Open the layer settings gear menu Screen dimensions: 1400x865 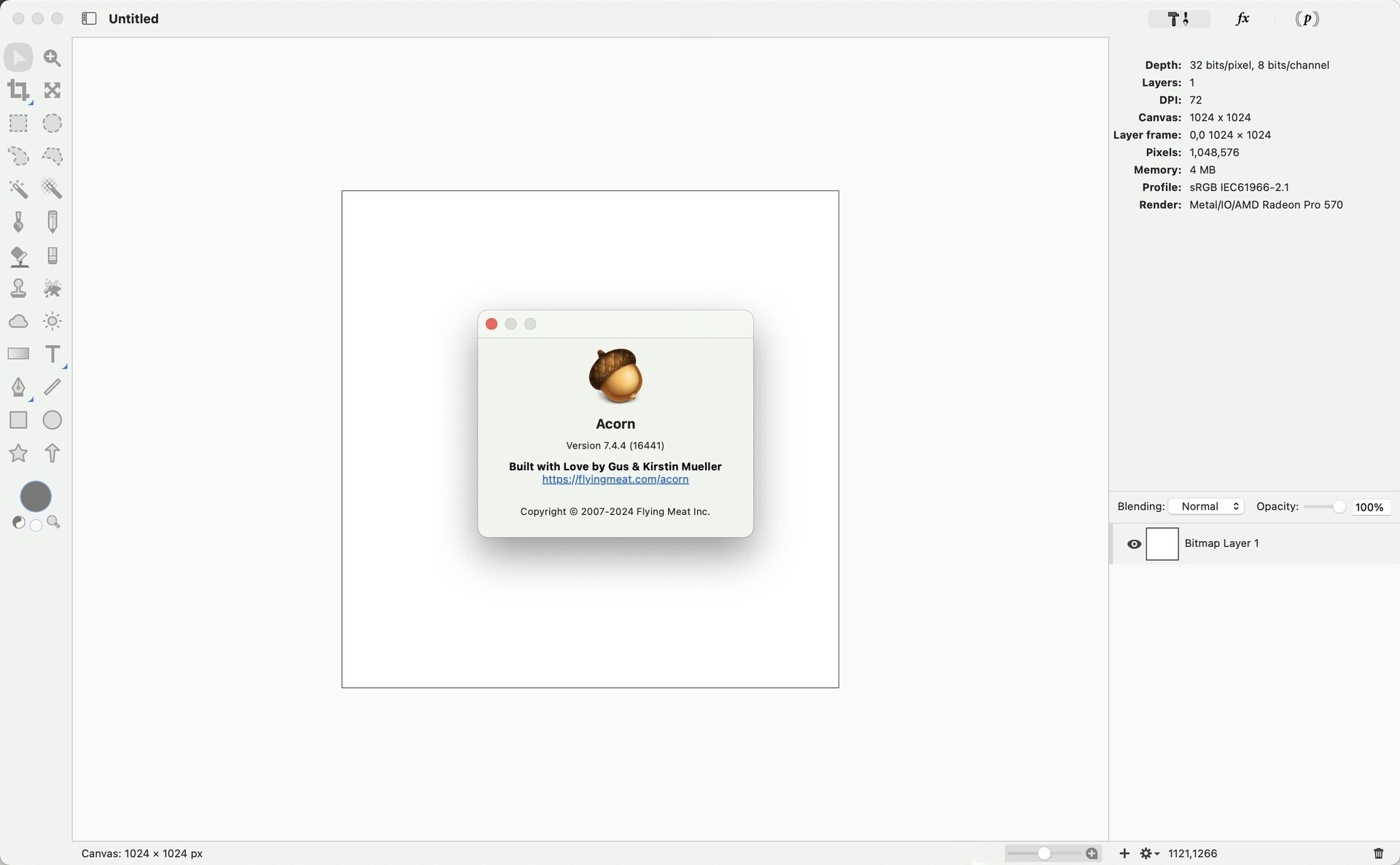point(1149,853)
